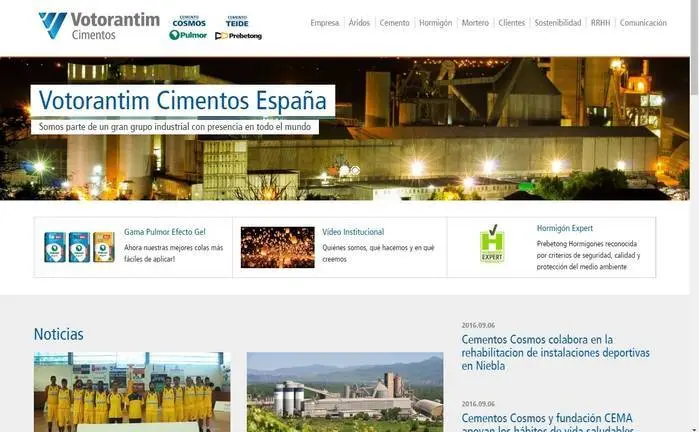Open the Cemento Cosmos brand logo
This screenshot has width=699, height=432.
[x=189, y=21]
